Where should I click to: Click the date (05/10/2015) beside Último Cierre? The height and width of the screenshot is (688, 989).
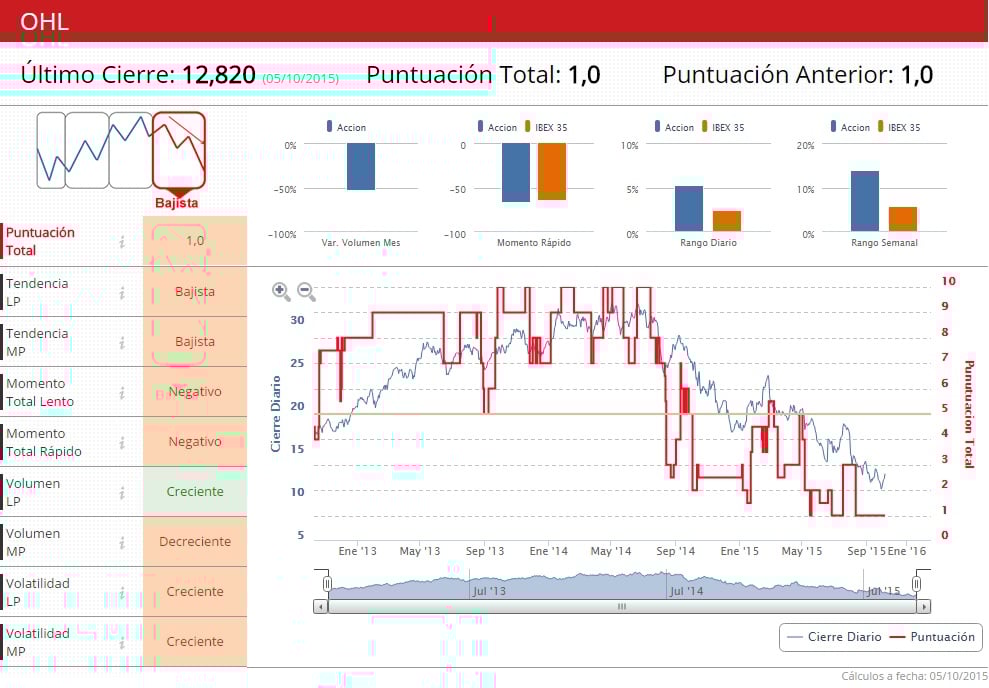(x=300, y=79)
